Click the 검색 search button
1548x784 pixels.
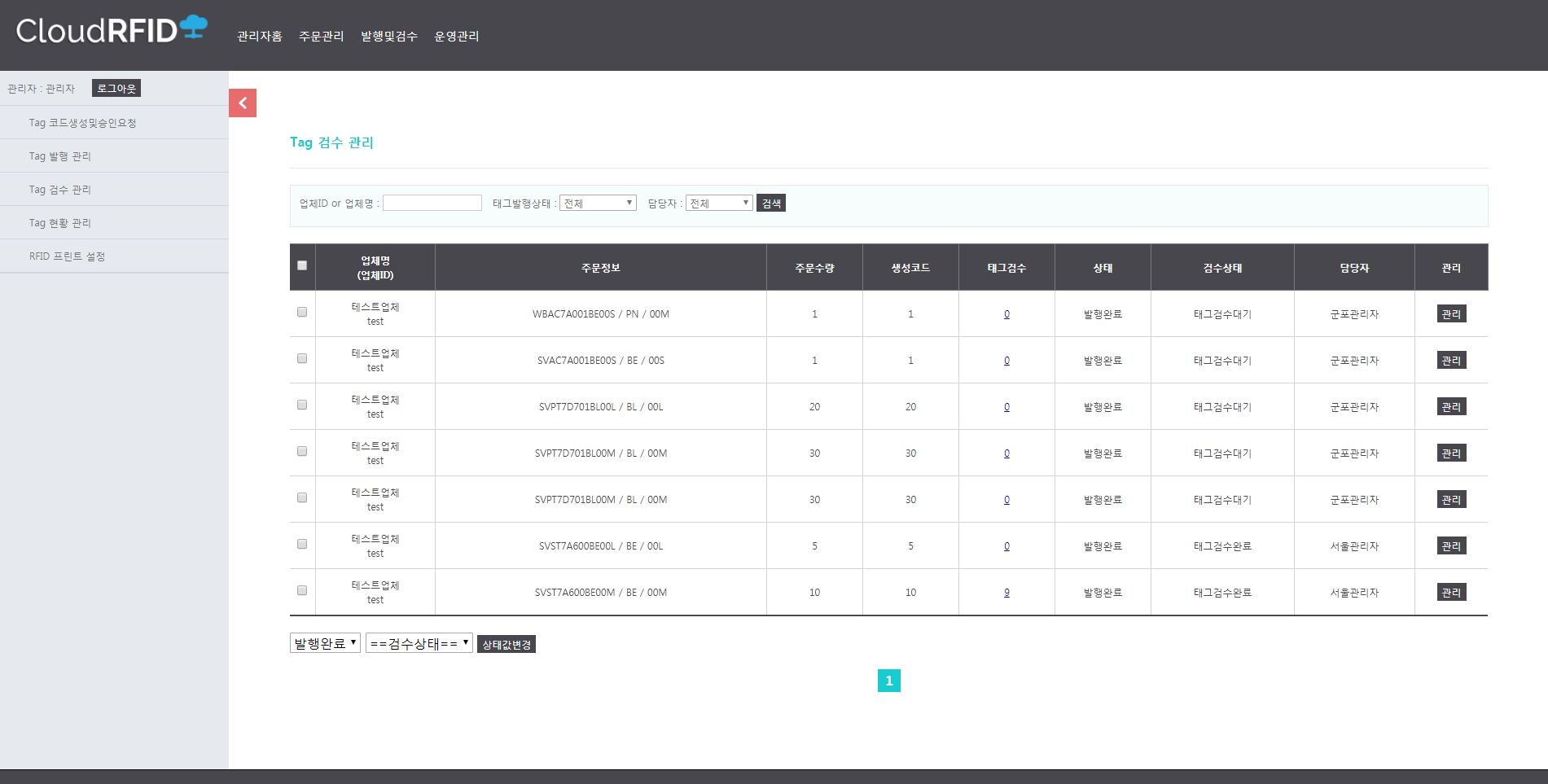(771, 203)
